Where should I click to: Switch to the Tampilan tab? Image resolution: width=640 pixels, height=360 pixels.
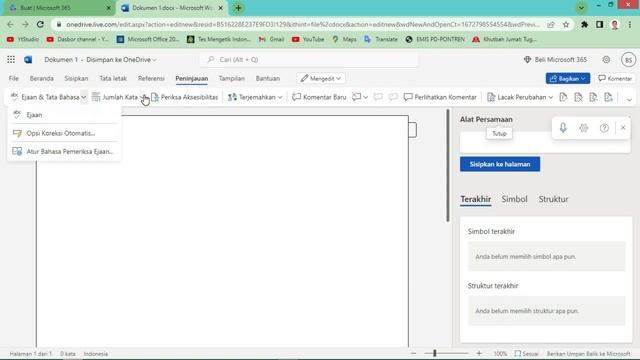232,78
